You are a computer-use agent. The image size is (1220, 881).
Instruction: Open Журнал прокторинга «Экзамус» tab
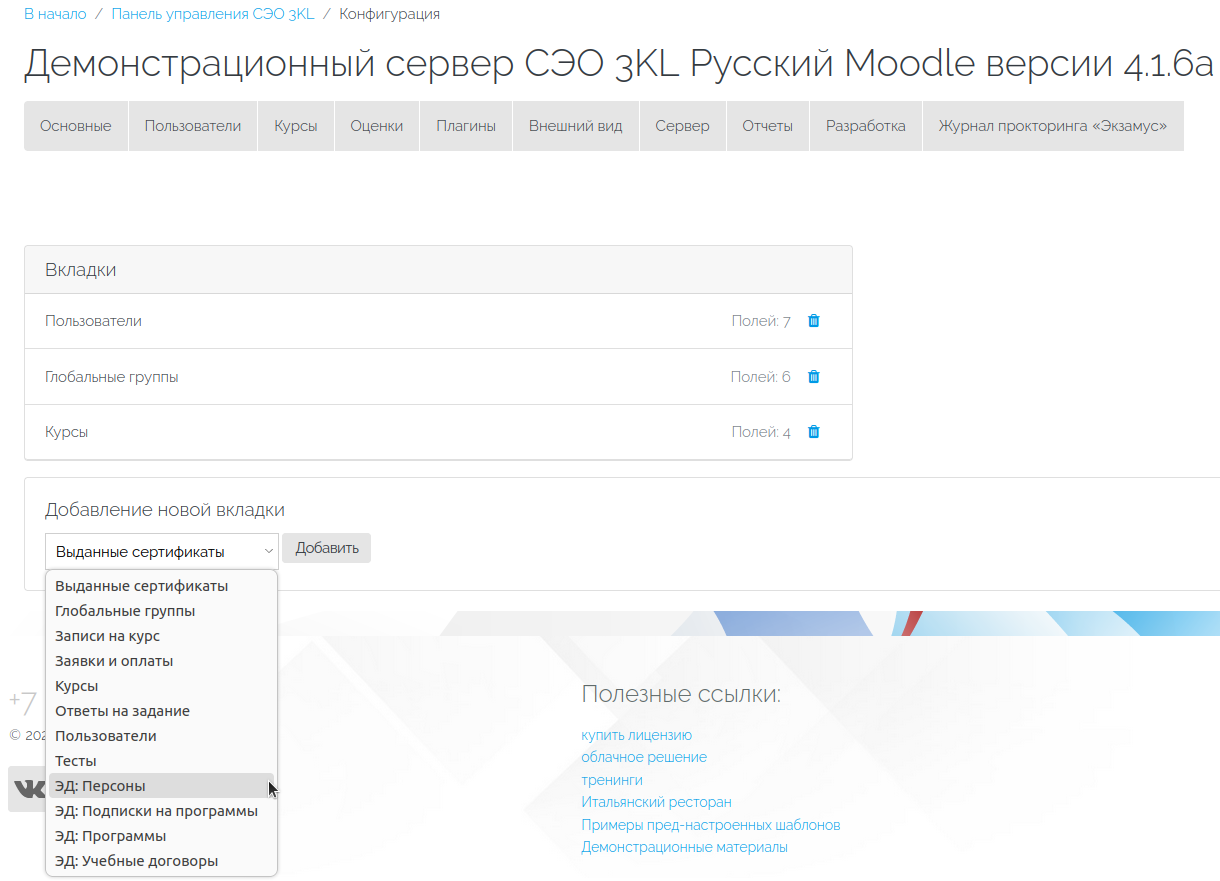(x=1053, y=126)
